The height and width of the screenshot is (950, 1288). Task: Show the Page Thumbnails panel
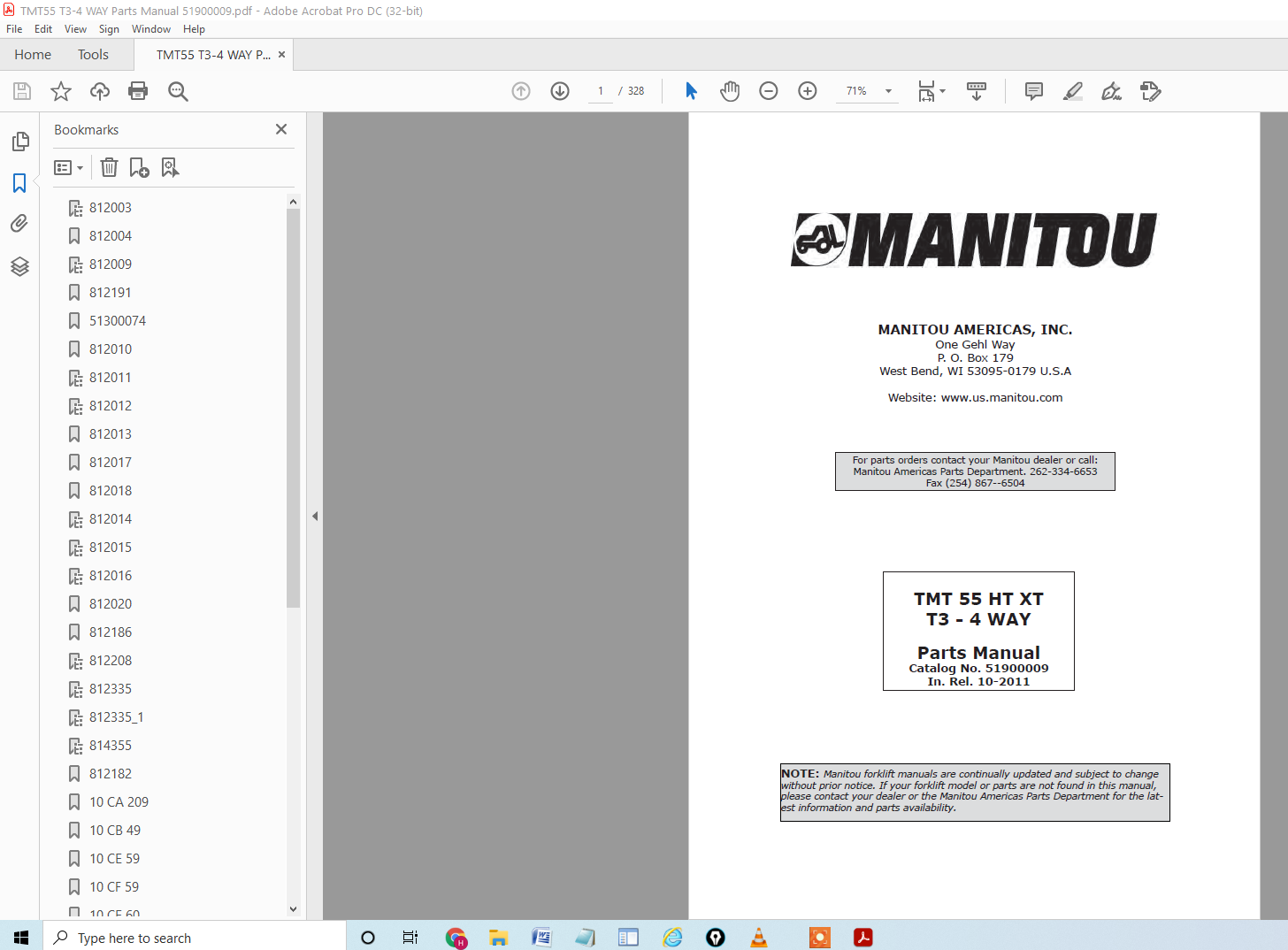[19, 142]
